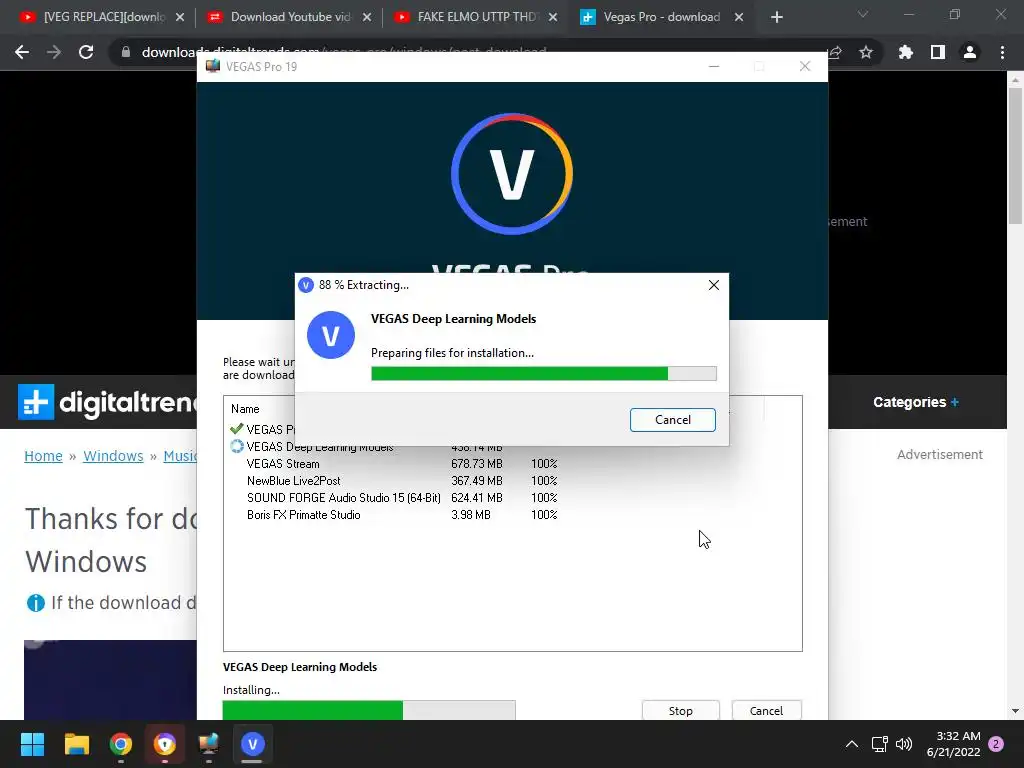Open the network icon in system tray
The image size is (1024, 768).
tap(879, 744)
